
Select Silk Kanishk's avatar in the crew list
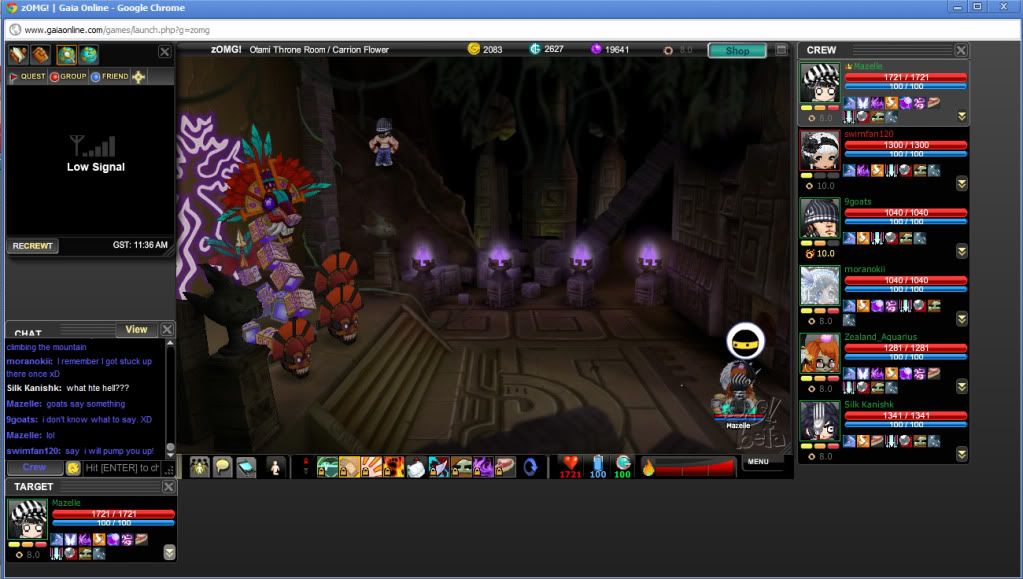[820, 422]
